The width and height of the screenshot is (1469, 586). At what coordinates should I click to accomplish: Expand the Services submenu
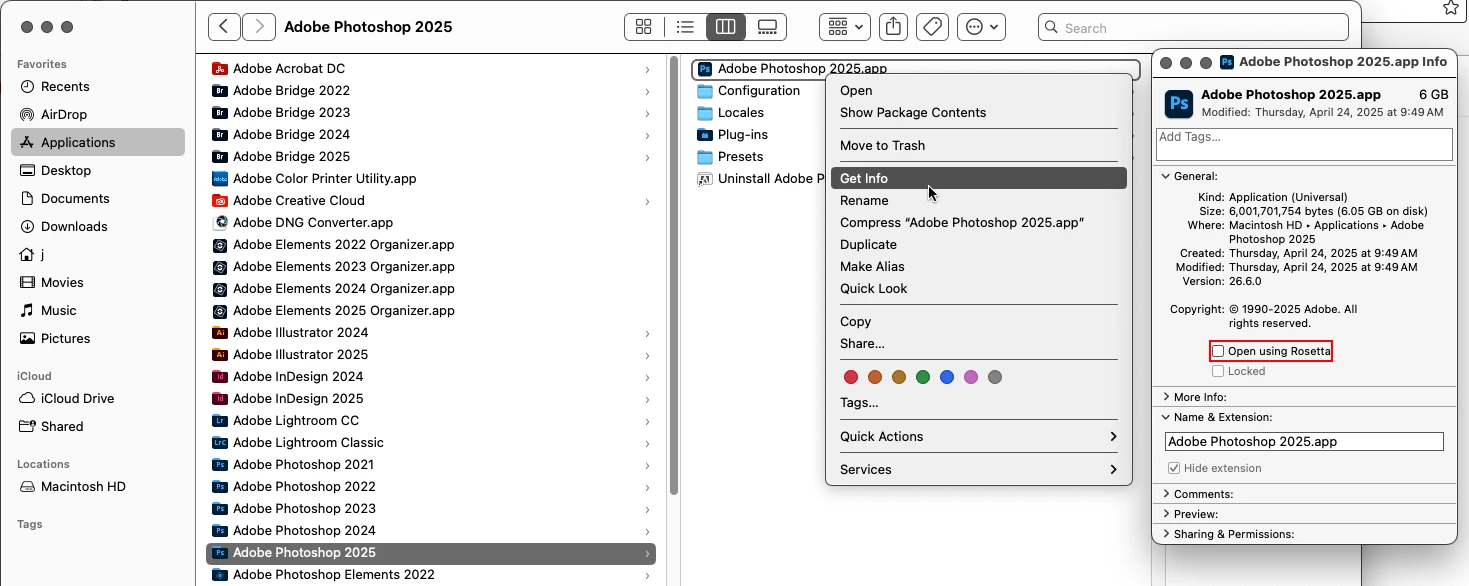[978, 469]
